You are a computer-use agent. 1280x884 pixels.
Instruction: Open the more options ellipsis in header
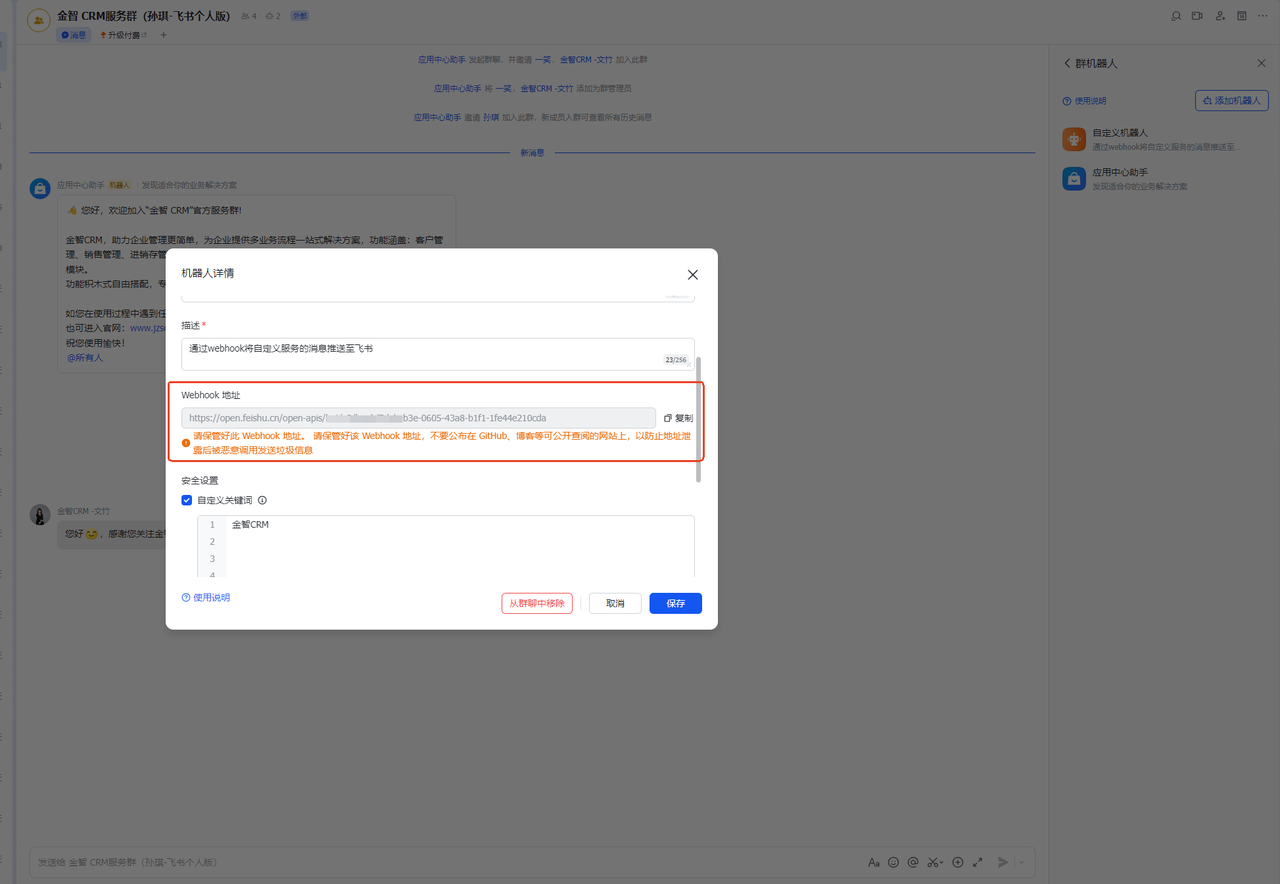pyautogui.click(x=1263, y=16)
